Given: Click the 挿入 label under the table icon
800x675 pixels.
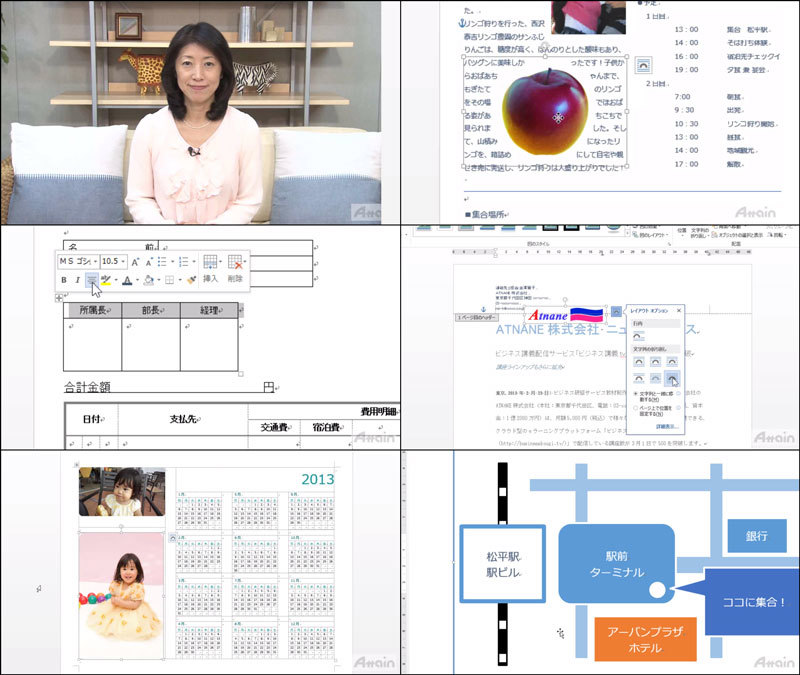Looking at the screenshot, I should 210,279.
